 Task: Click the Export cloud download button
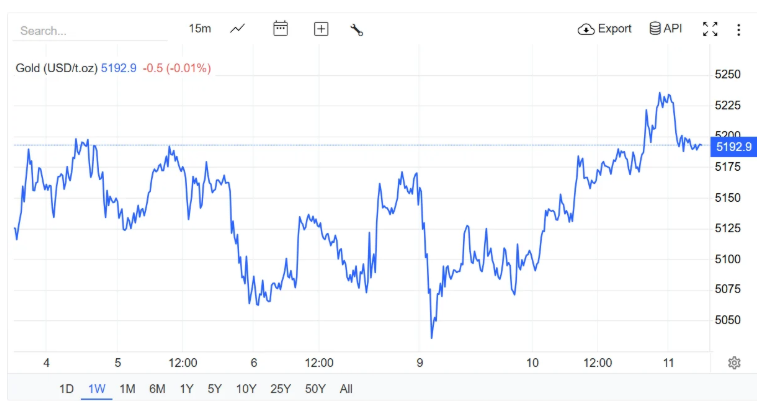605,29
